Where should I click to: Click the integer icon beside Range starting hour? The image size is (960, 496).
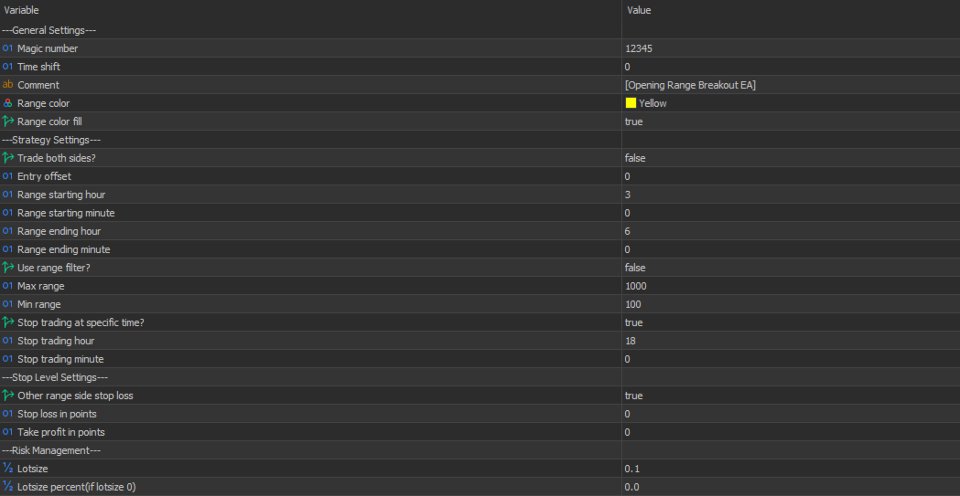tap(7, 194)
